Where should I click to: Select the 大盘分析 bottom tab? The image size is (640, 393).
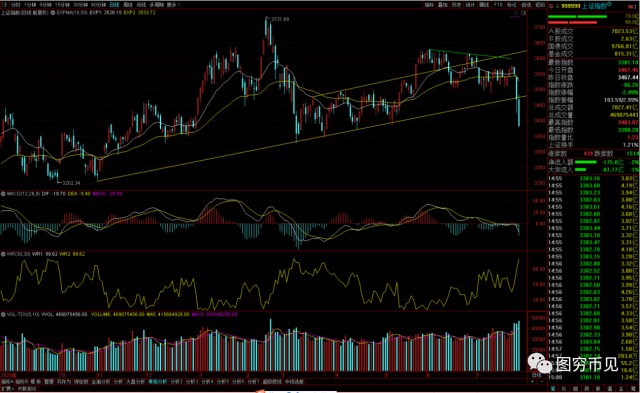pos(135,382)
